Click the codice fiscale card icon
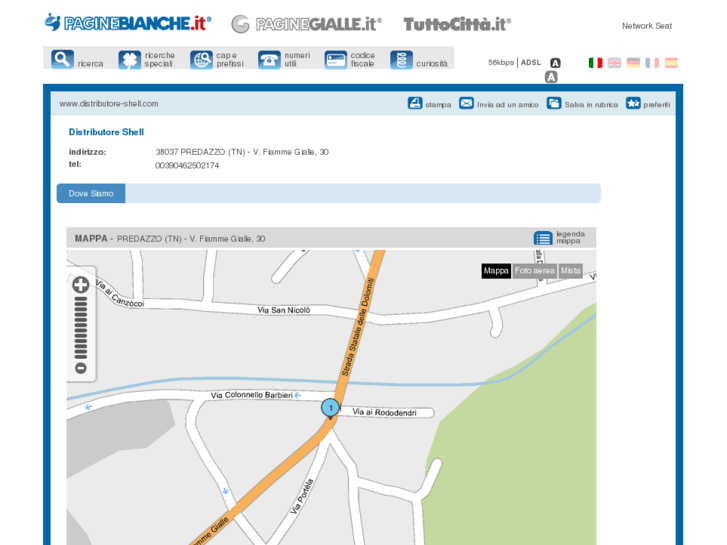The image size is (727, 545). tap(336, 60)
